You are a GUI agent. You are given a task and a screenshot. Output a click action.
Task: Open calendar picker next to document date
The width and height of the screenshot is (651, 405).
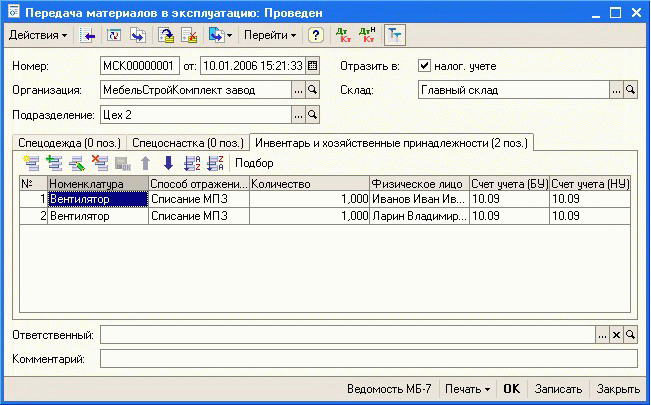[x=313, y=66]
